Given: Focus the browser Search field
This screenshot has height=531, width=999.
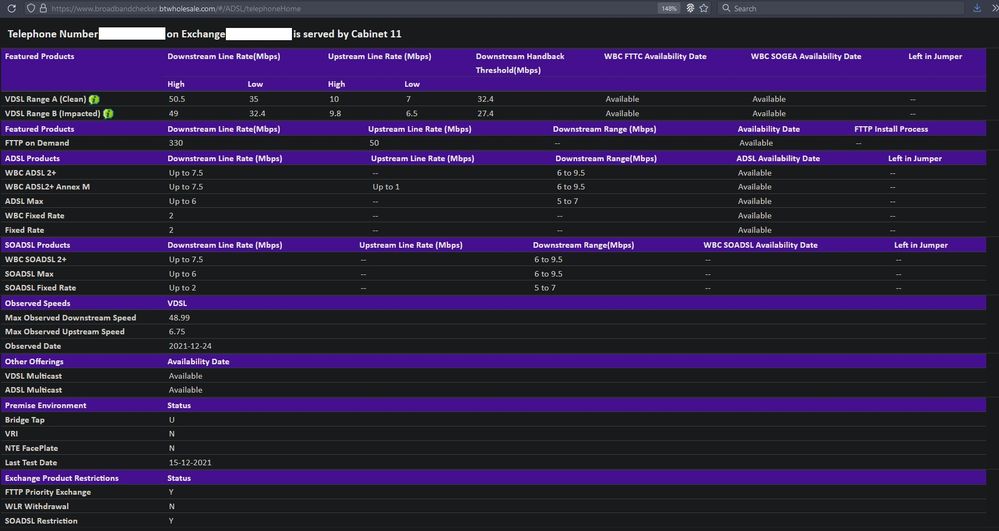Looking at the screenshot, I should click(841, 8).
